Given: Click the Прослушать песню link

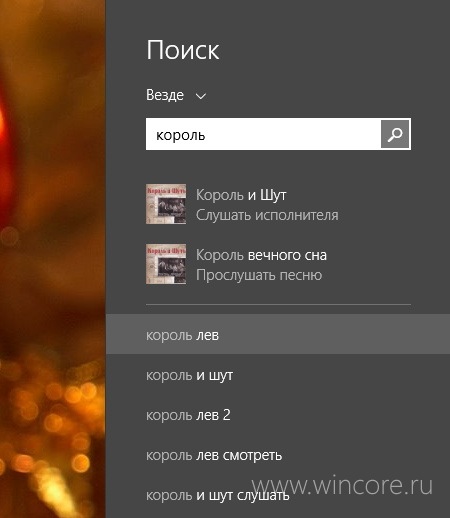Looking at the screenshot, I should pyautogui.click(x=259, y=275).
